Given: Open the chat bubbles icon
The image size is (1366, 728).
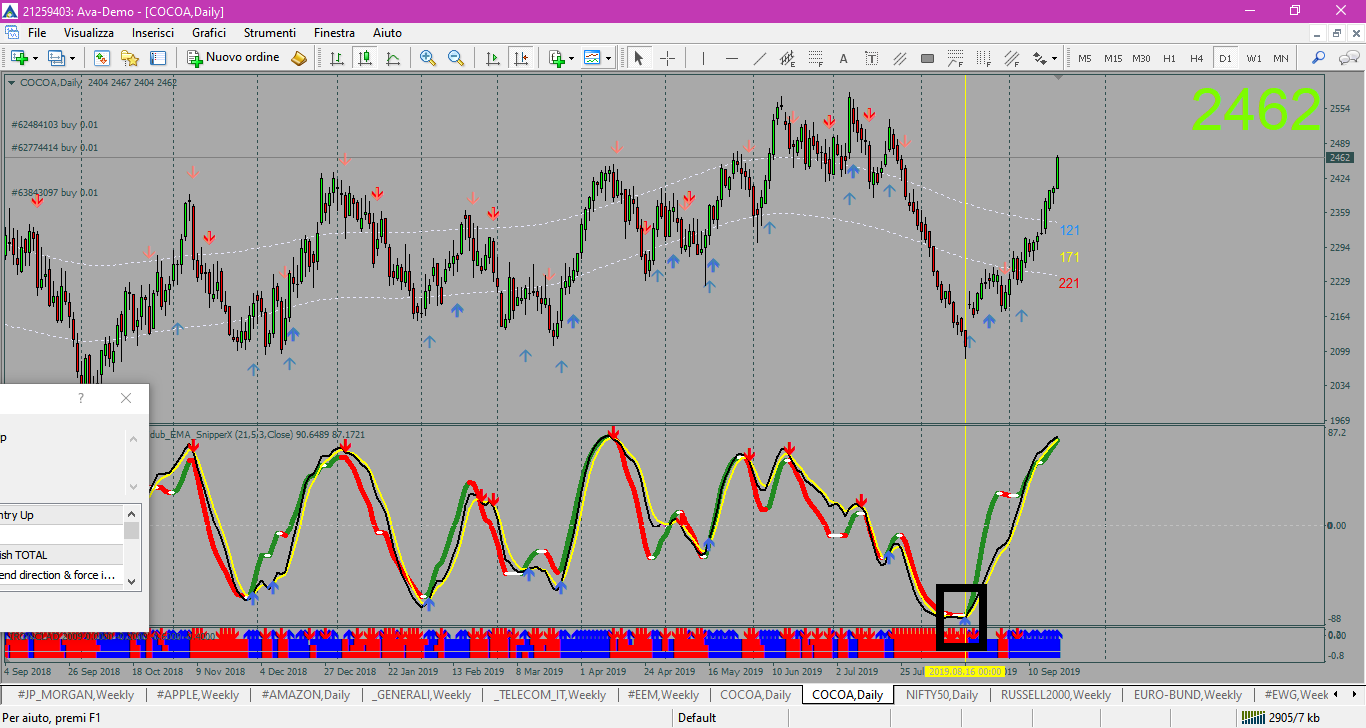Looking at the screenshot, I should [1347, 58].
